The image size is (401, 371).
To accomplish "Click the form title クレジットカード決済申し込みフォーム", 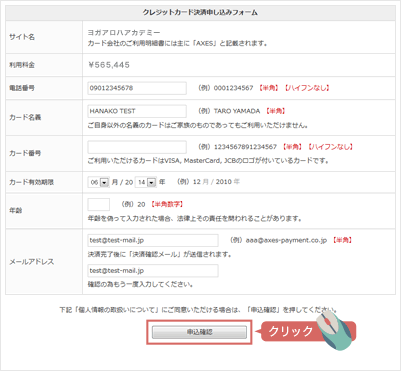I will pyautogui.click(x=200, y=13).
